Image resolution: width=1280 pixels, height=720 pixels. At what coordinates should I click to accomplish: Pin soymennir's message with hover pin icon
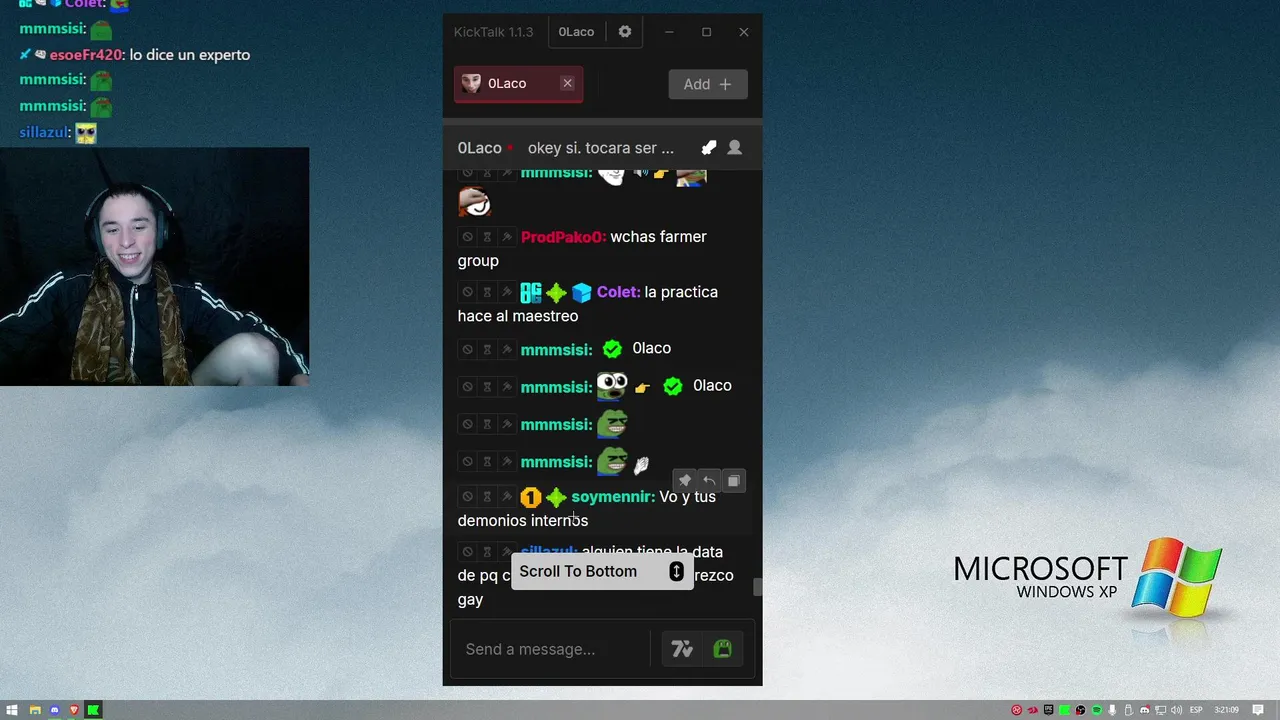(x=685, y=481)
